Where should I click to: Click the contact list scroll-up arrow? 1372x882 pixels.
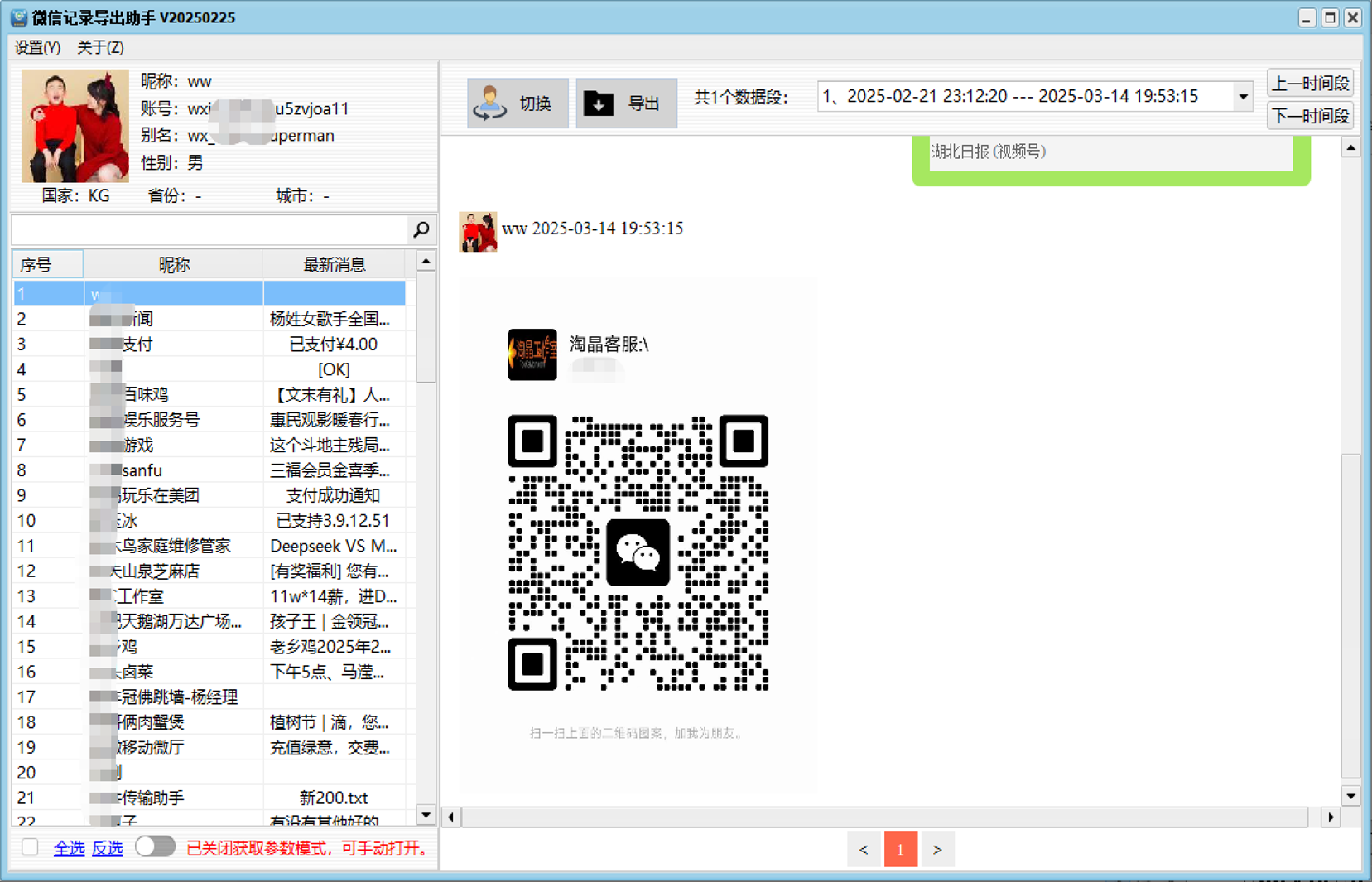coord(426,262)
